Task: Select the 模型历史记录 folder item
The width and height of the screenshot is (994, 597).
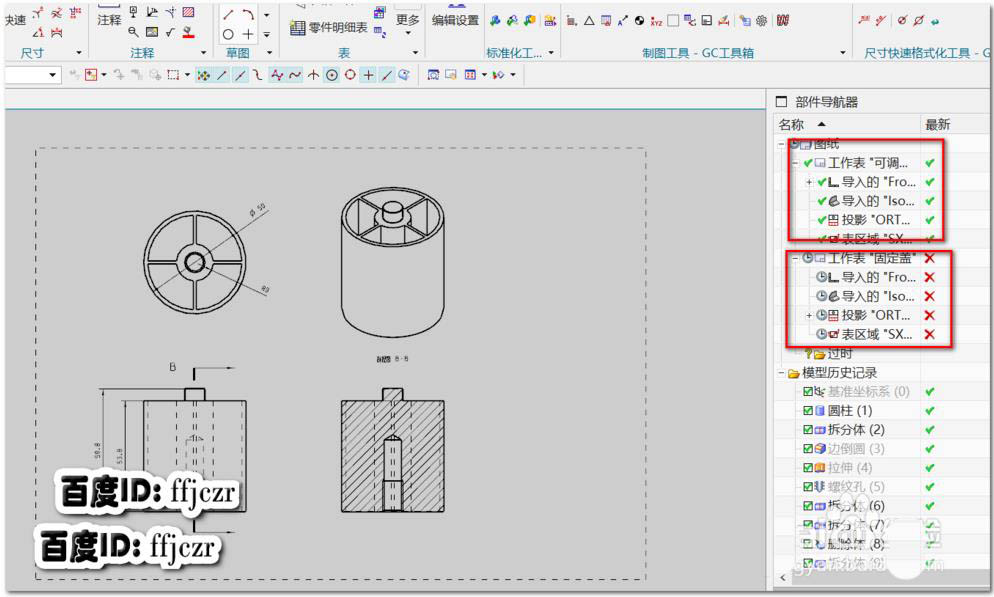Action: pyautogui.click(x=839, y=373)
